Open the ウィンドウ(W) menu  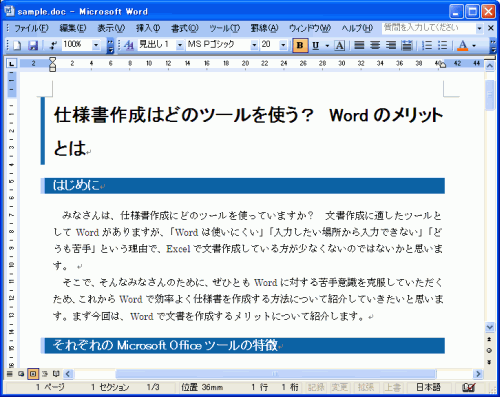[310, 28]
